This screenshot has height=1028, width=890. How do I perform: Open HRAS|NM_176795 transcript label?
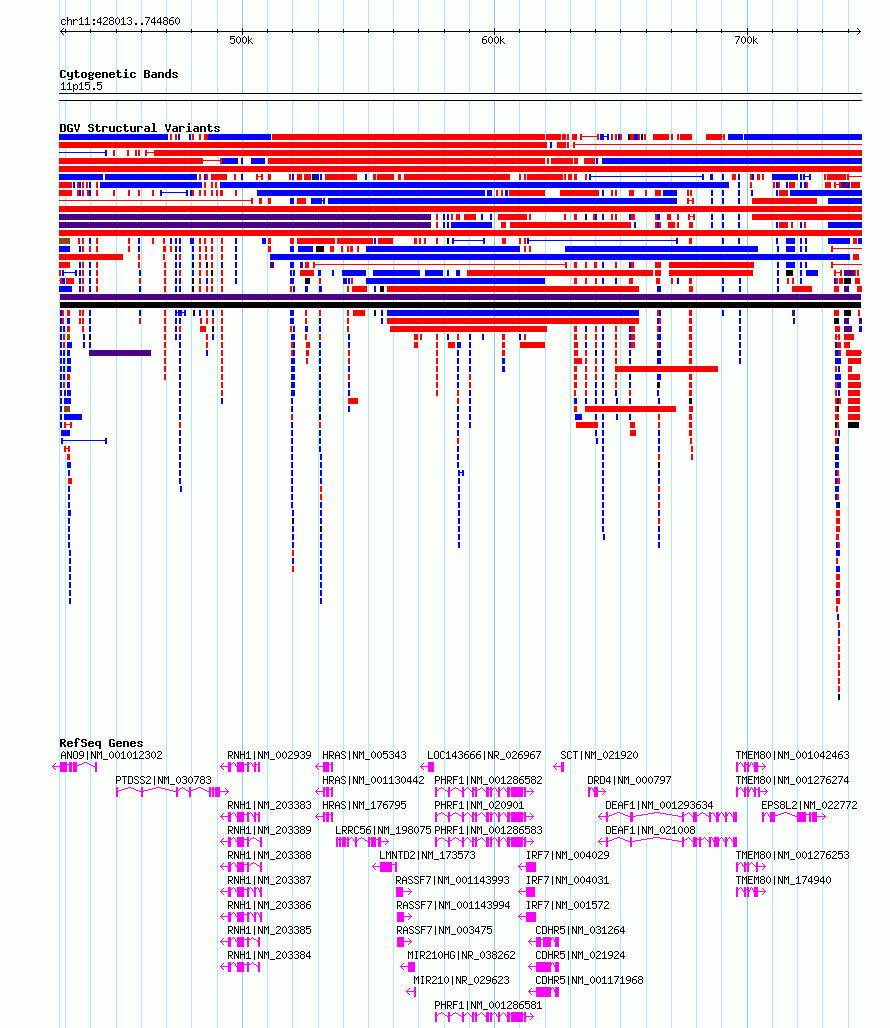(364, 805)
